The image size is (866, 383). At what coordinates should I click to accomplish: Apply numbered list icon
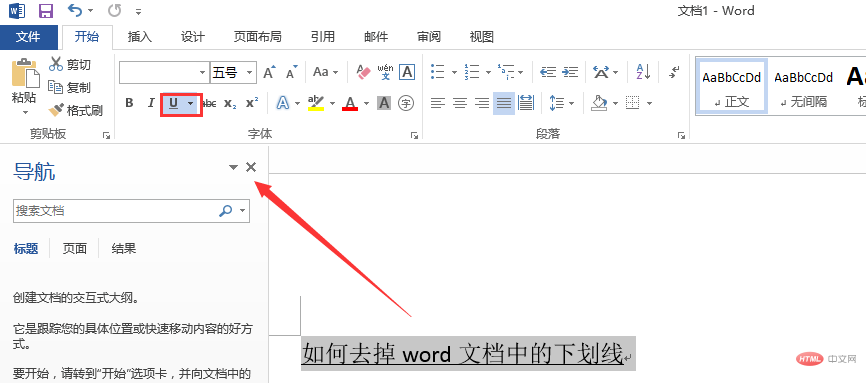click(x=472, y=72)
